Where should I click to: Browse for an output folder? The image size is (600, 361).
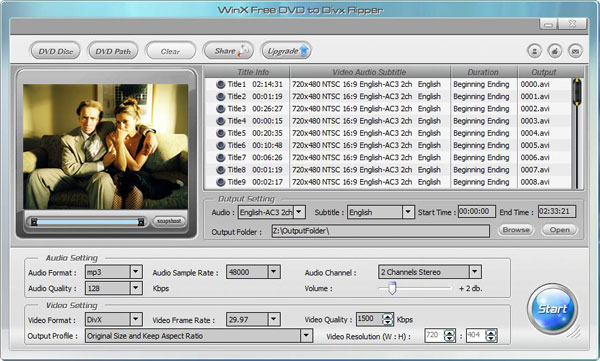pyautogui.click(x=516, y=230)
